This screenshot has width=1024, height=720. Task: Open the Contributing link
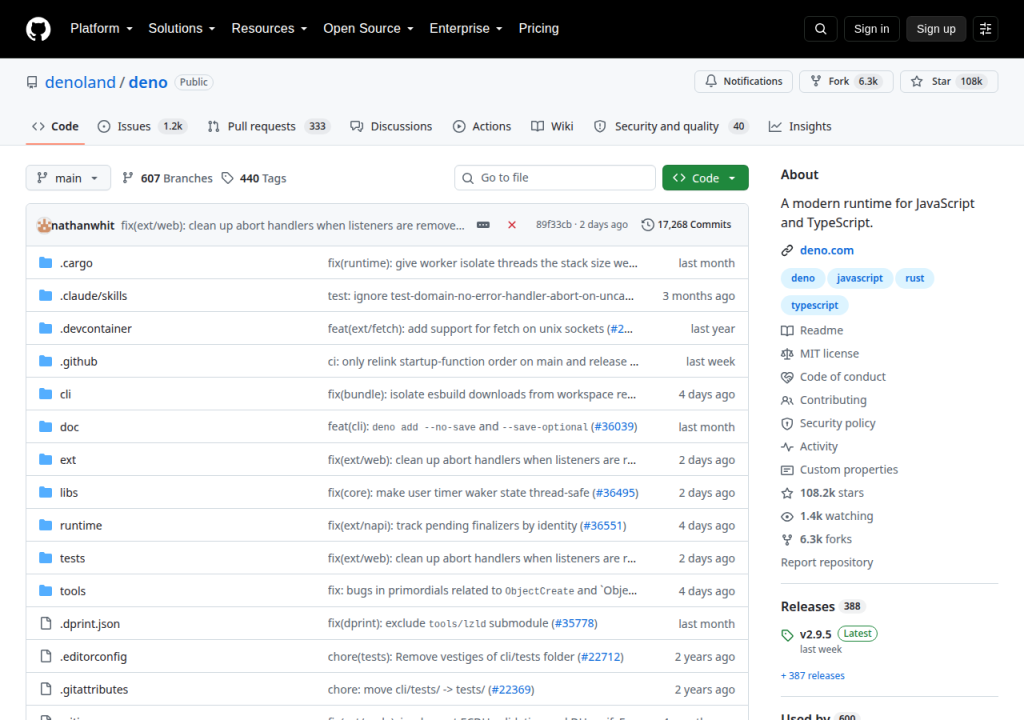833,400
